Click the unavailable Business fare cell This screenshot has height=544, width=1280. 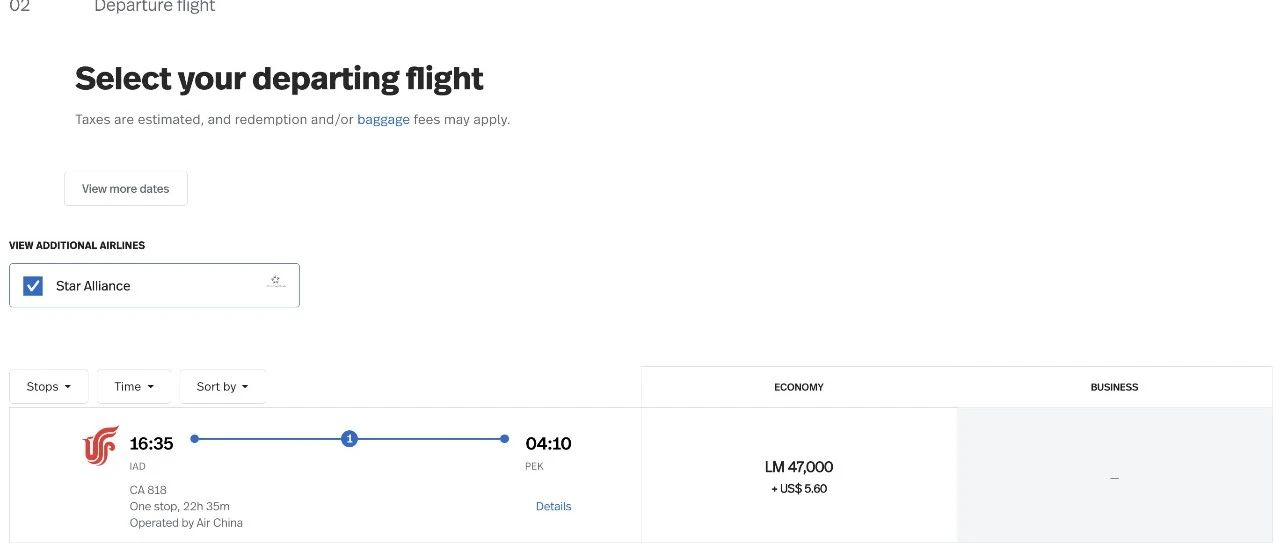click(1114, 476)
